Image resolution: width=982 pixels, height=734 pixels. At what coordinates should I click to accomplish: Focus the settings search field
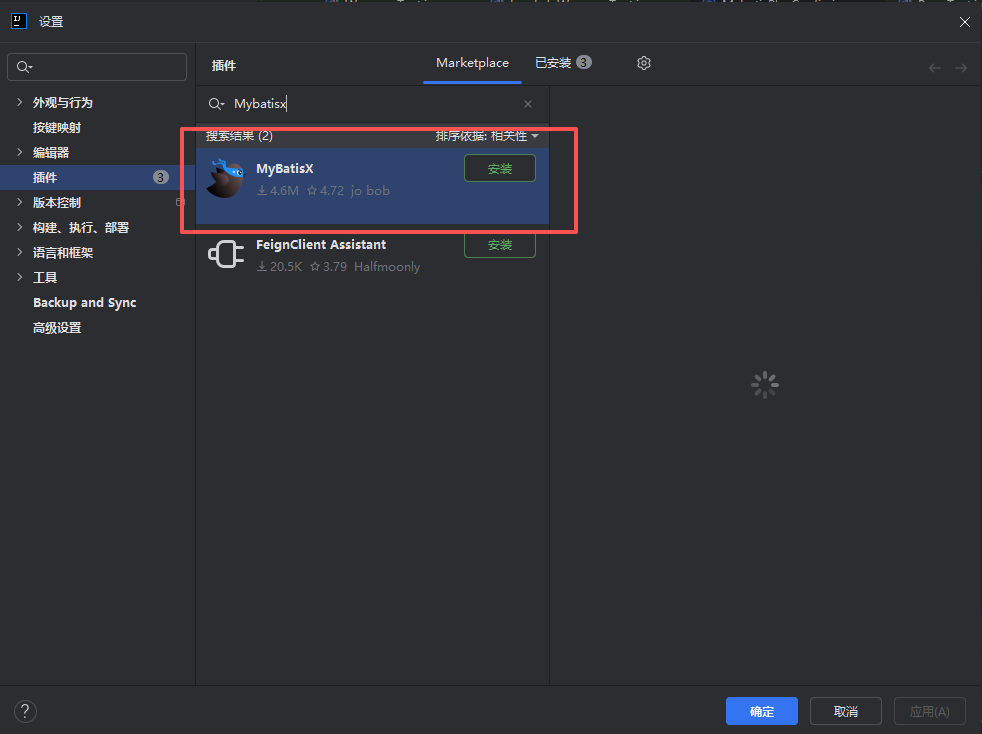coord(97,67)
